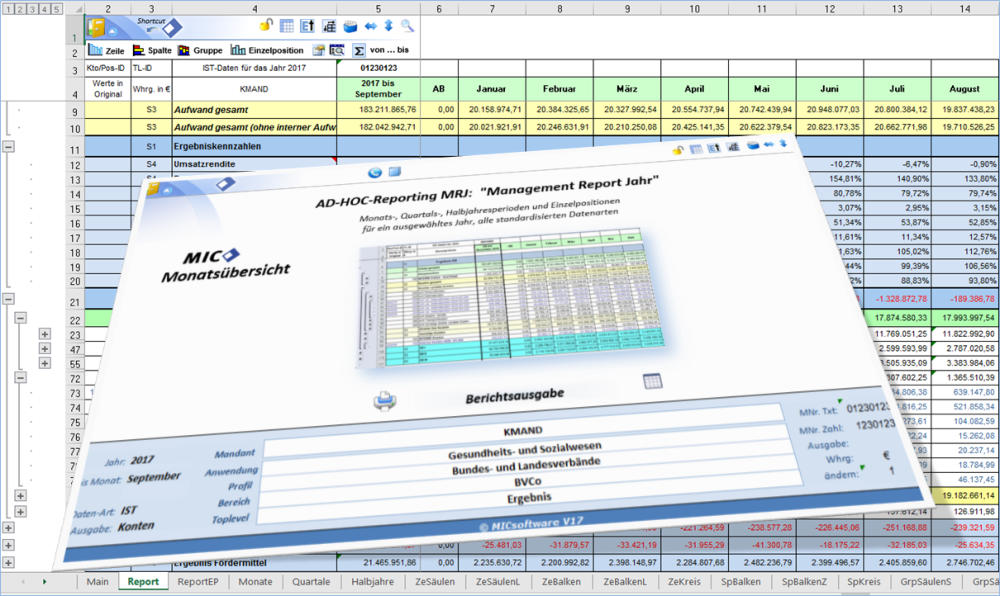Open the SpKreis sheet tab
This screenshot has width=1000, height=596.
(864, 581)
